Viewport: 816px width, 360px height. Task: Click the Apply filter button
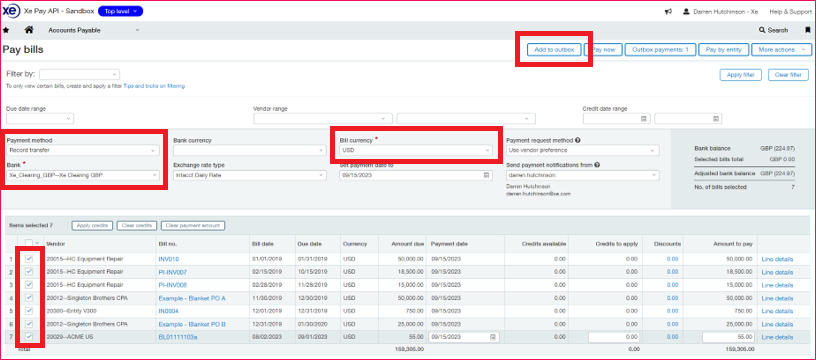(x=741, y=75)
